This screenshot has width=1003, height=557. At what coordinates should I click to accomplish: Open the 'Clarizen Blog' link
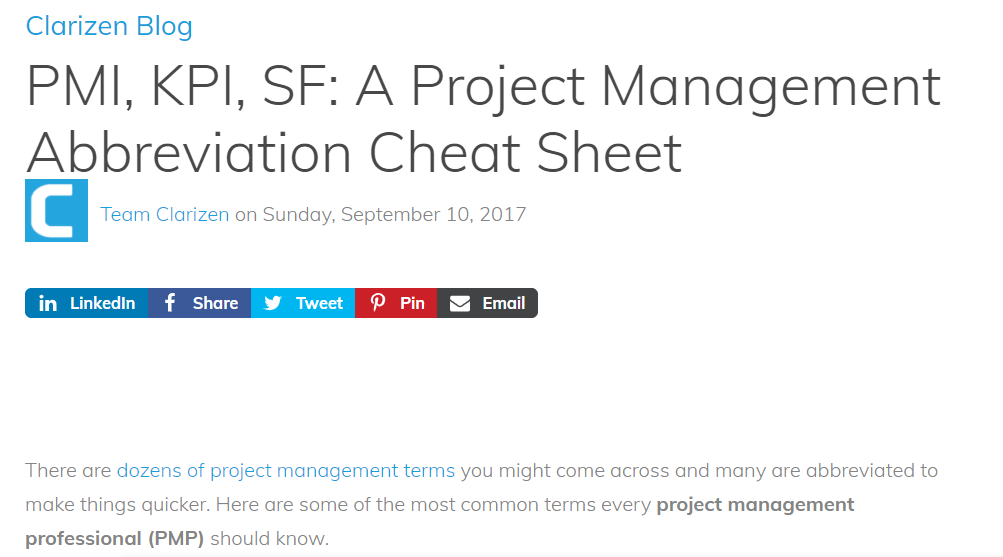[x=109, y=26]
